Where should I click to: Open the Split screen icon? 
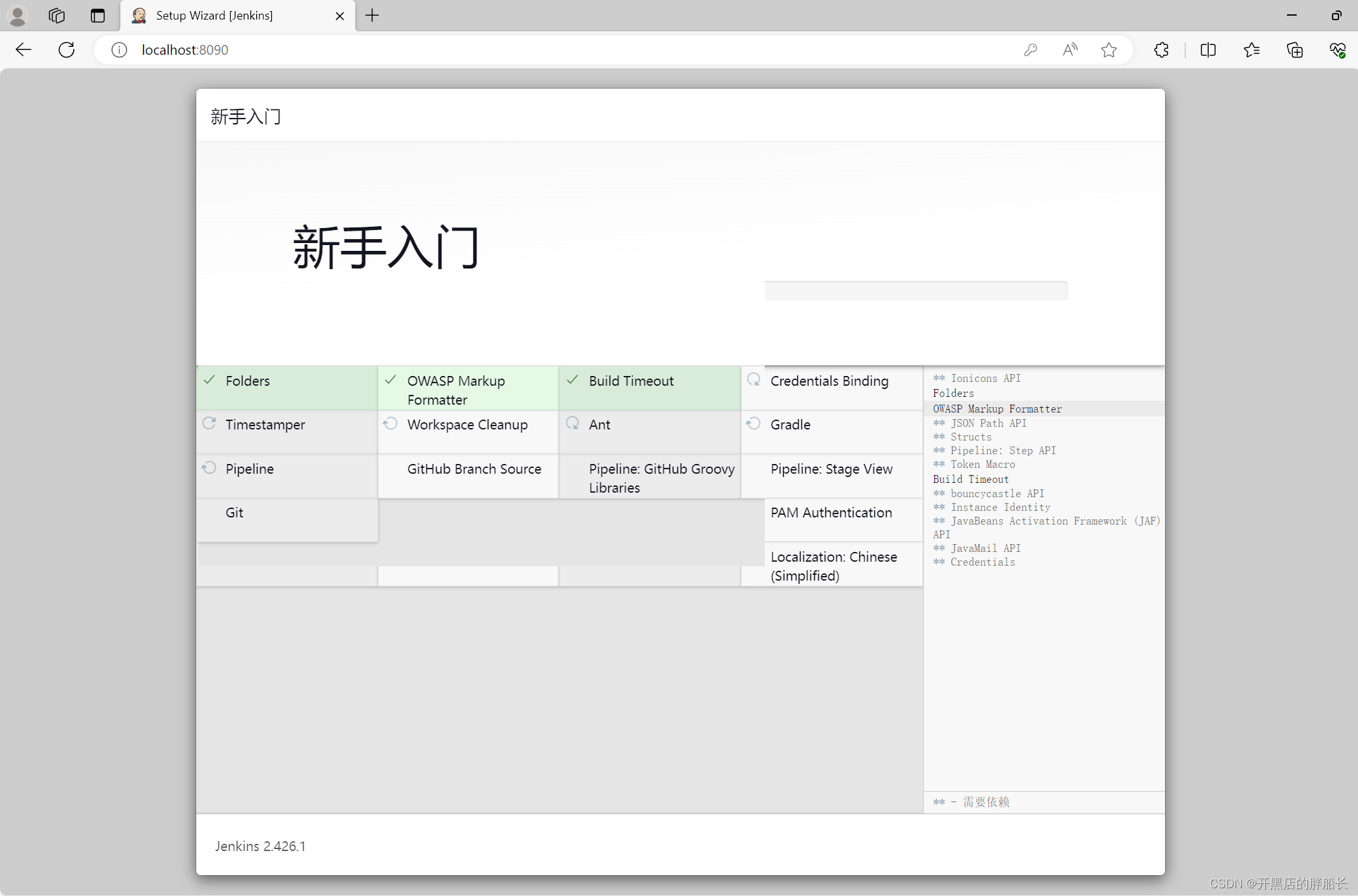pyautogui.click(x=1208, y=50)
